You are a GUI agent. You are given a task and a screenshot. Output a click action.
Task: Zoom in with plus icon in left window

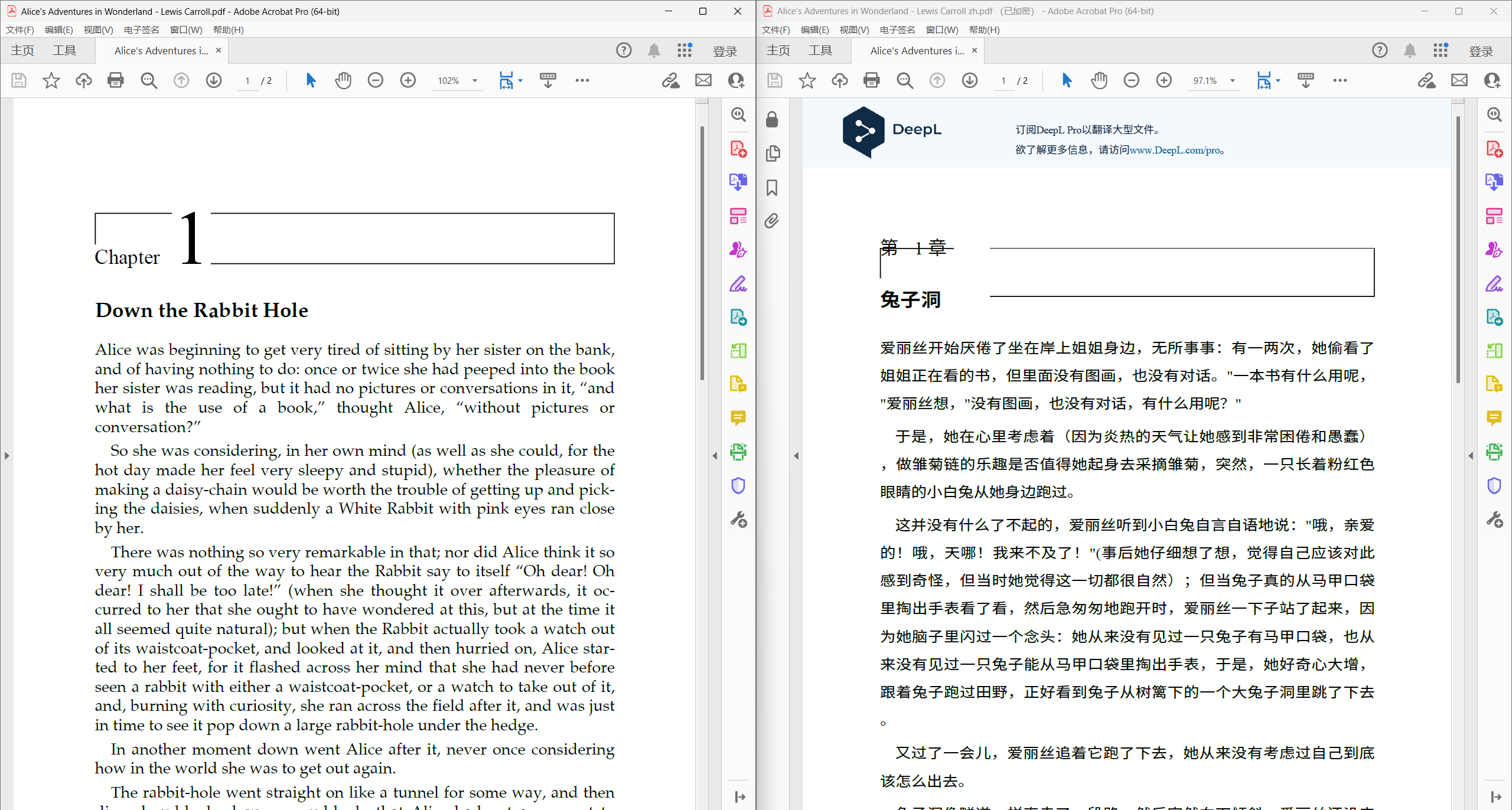point(408,80)
